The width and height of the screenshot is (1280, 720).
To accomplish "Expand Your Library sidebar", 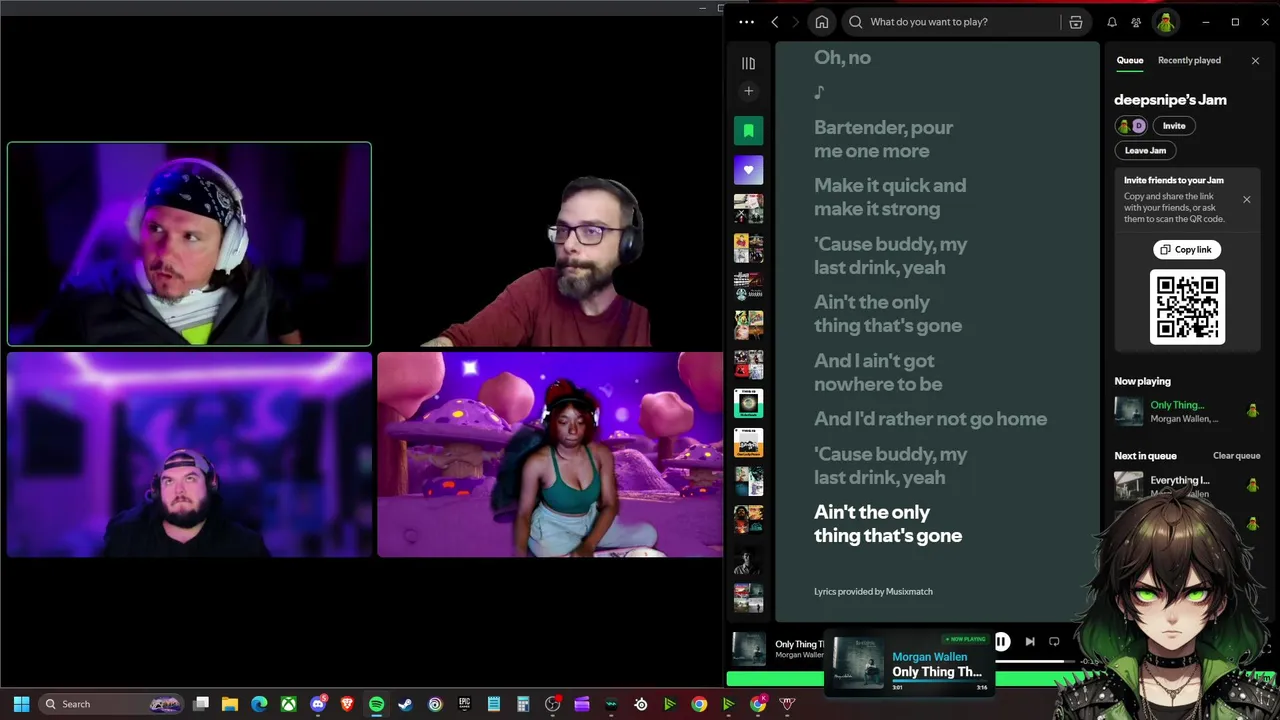I will tap(748, 63).
